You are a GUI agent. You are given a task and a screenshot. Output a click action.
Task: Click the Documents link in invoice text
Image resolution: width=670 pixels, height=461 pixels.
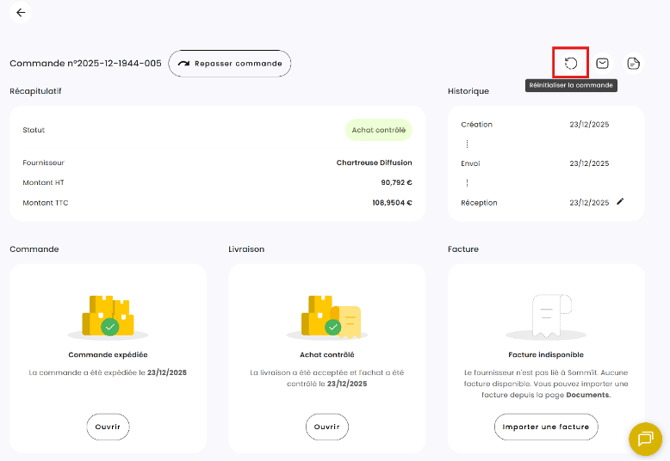(587, 395)
